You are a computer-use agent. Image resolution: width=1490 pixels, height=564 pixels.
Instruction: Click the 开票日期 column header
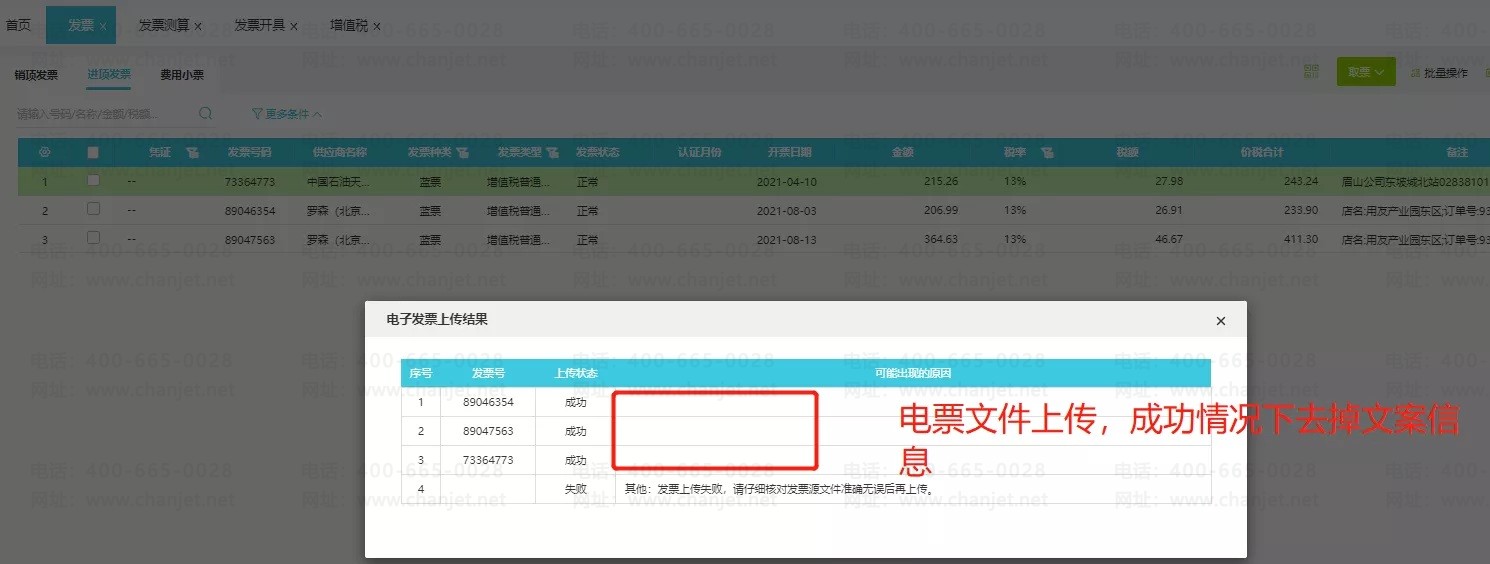pyautogui.click(x=789, y=152)
